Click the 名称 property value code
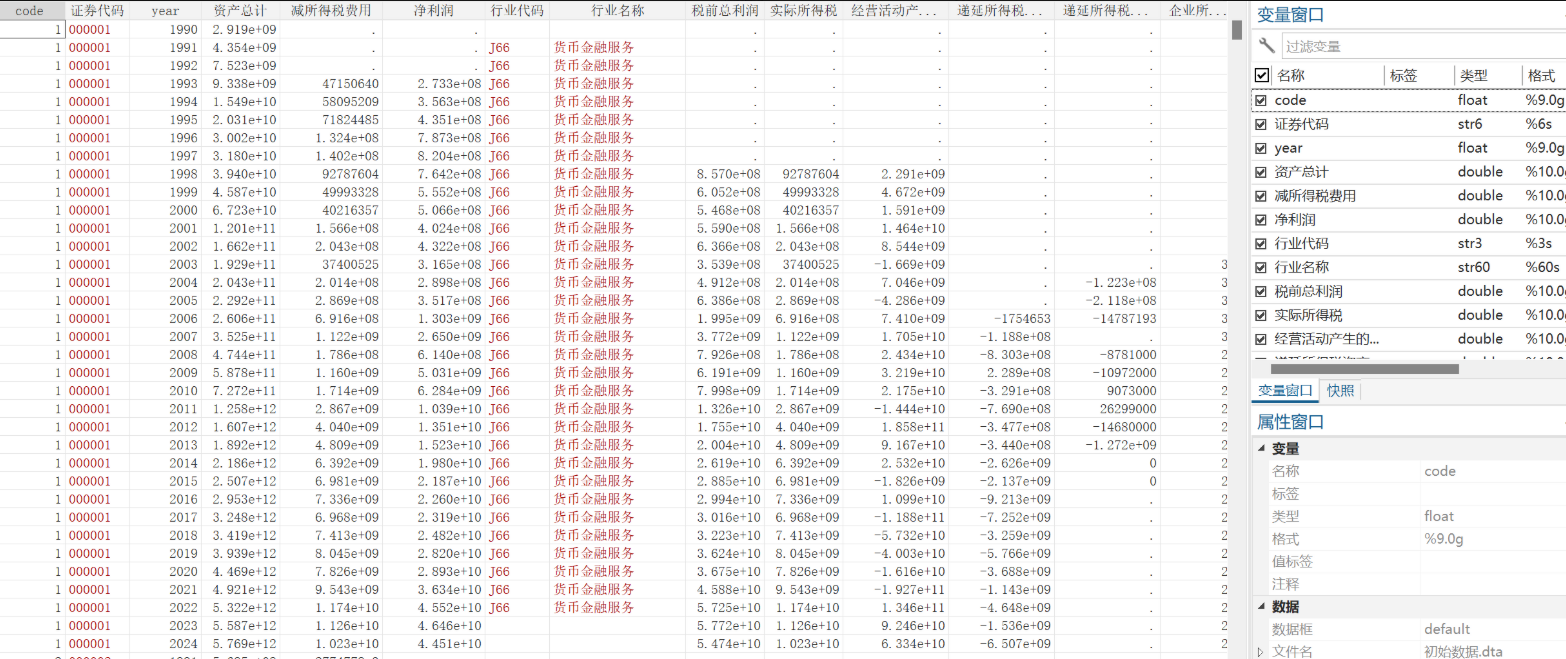This screenshot has width=1566, height=659. point(1439,471)
